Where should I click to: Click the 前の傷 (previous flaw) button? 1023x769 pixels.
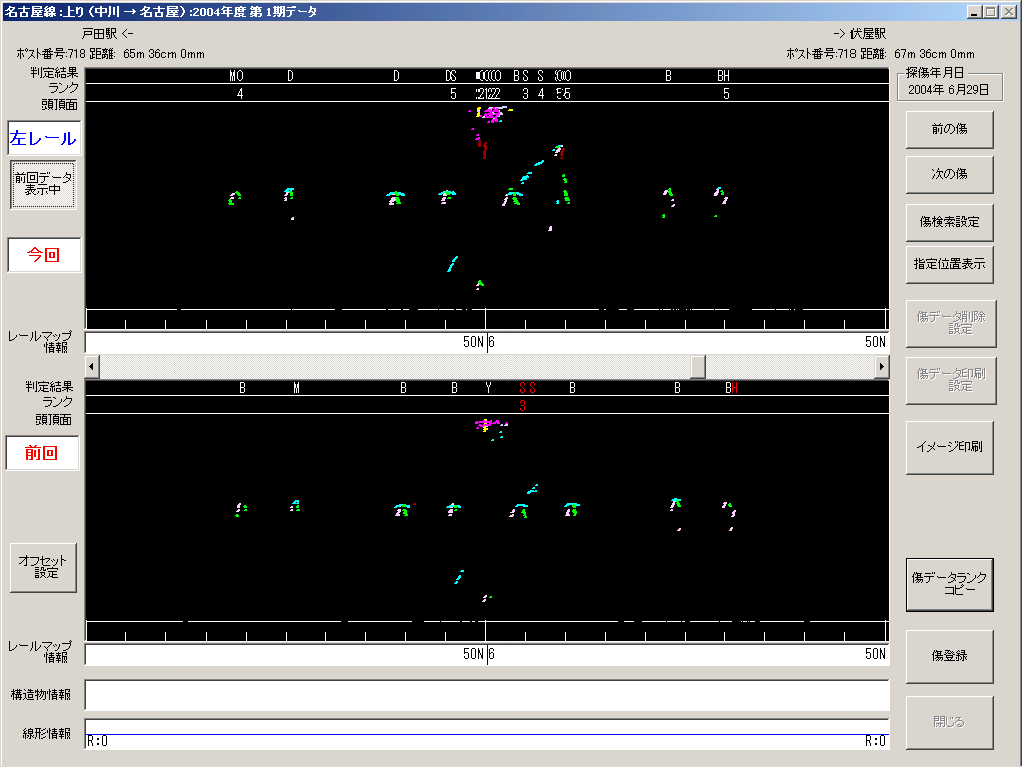pyautogui.click(x=949, y=129)
